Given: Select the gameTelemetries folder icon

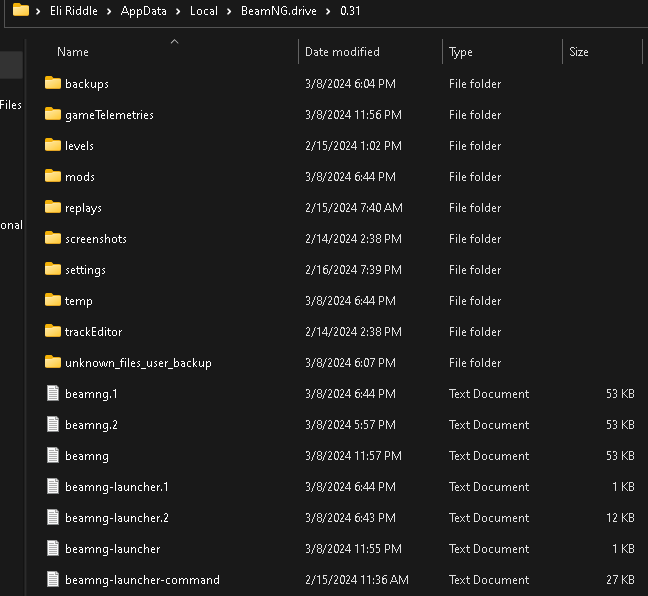Looking at the screenshot, I should (x=53, y=115).
